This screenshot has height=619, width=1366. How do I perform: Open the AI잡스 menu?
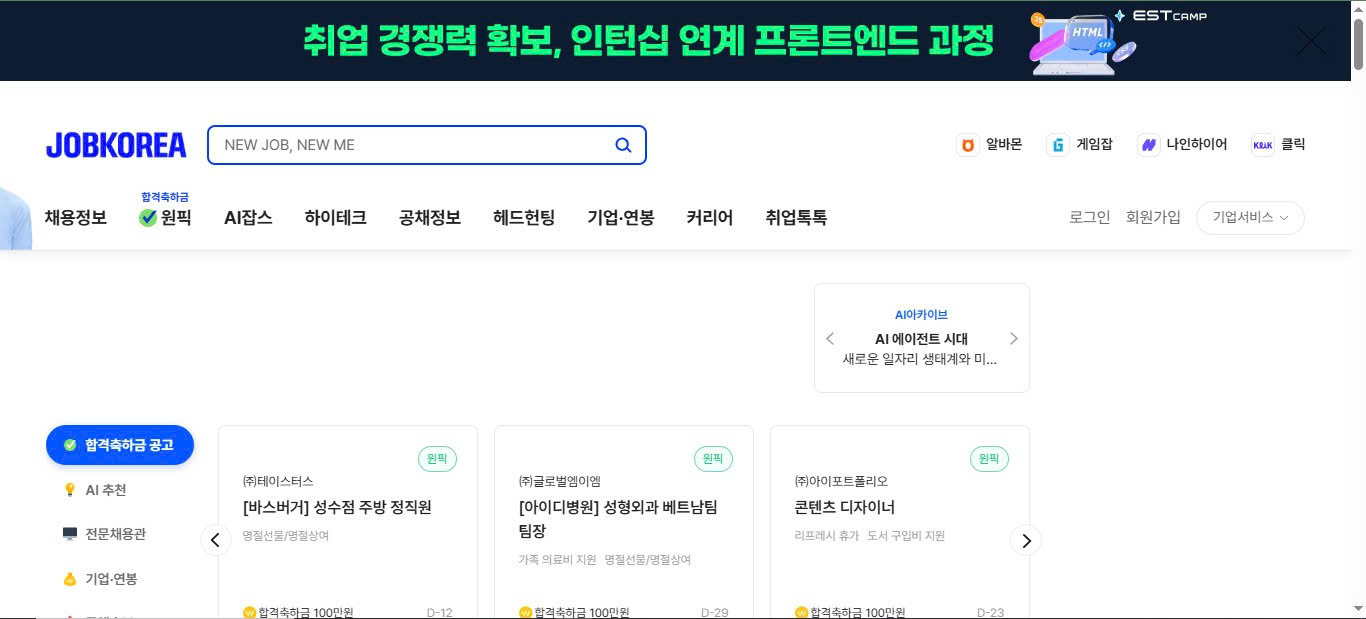tap(248, 217)
